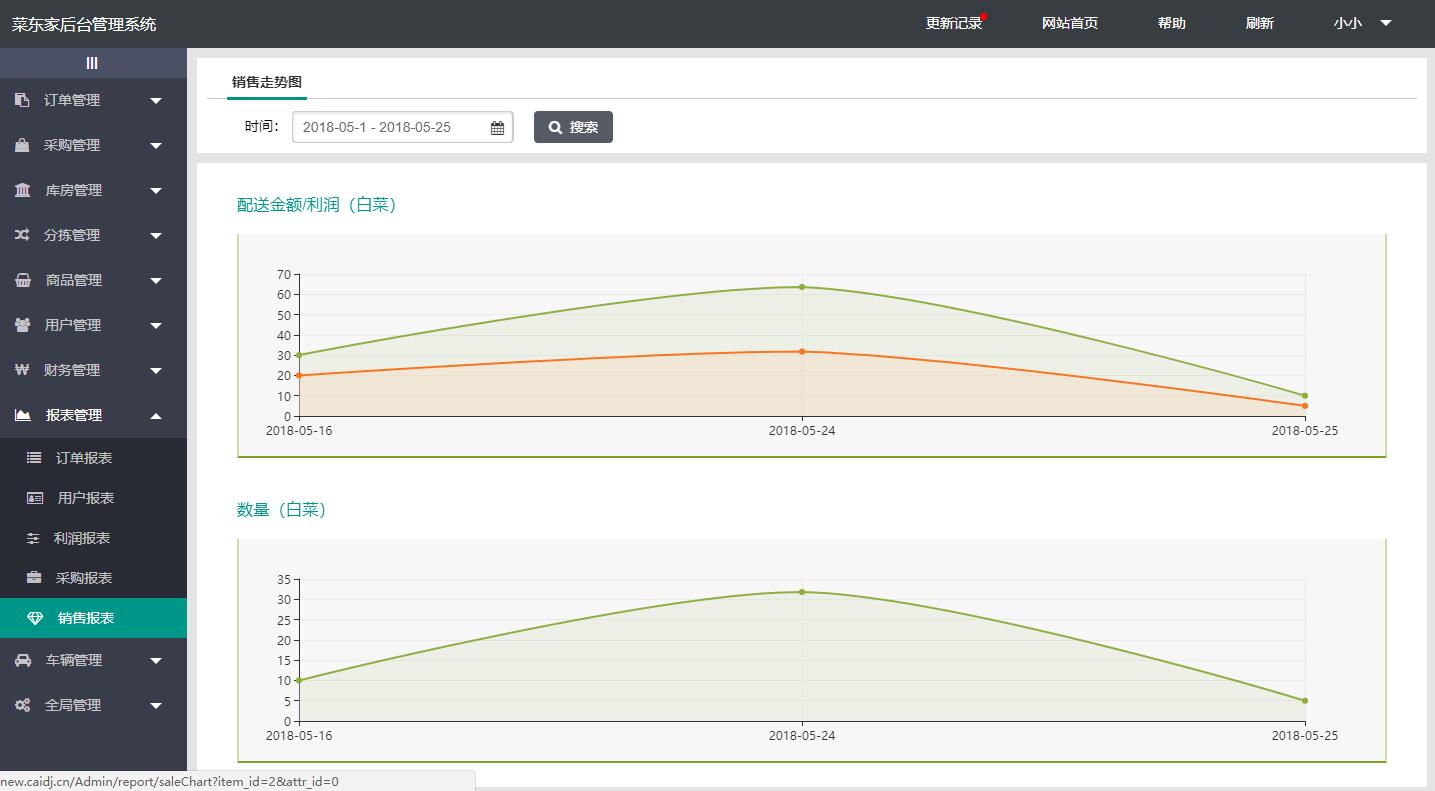Collapse the 报表管理 section arrow
The width and height of the screenshot is (1435, 791).
pyautogui.click(x=156, y=415)
